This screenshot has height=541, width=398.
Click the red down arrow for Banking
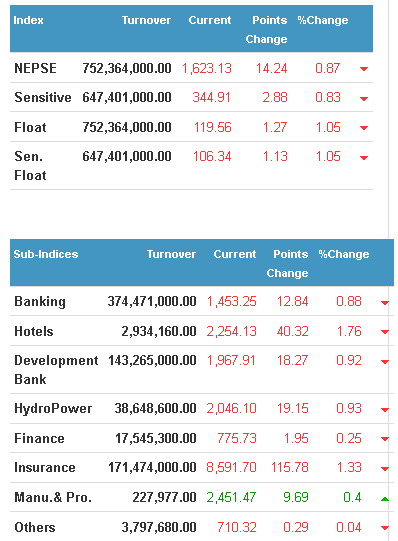click(x=385, y=303)
